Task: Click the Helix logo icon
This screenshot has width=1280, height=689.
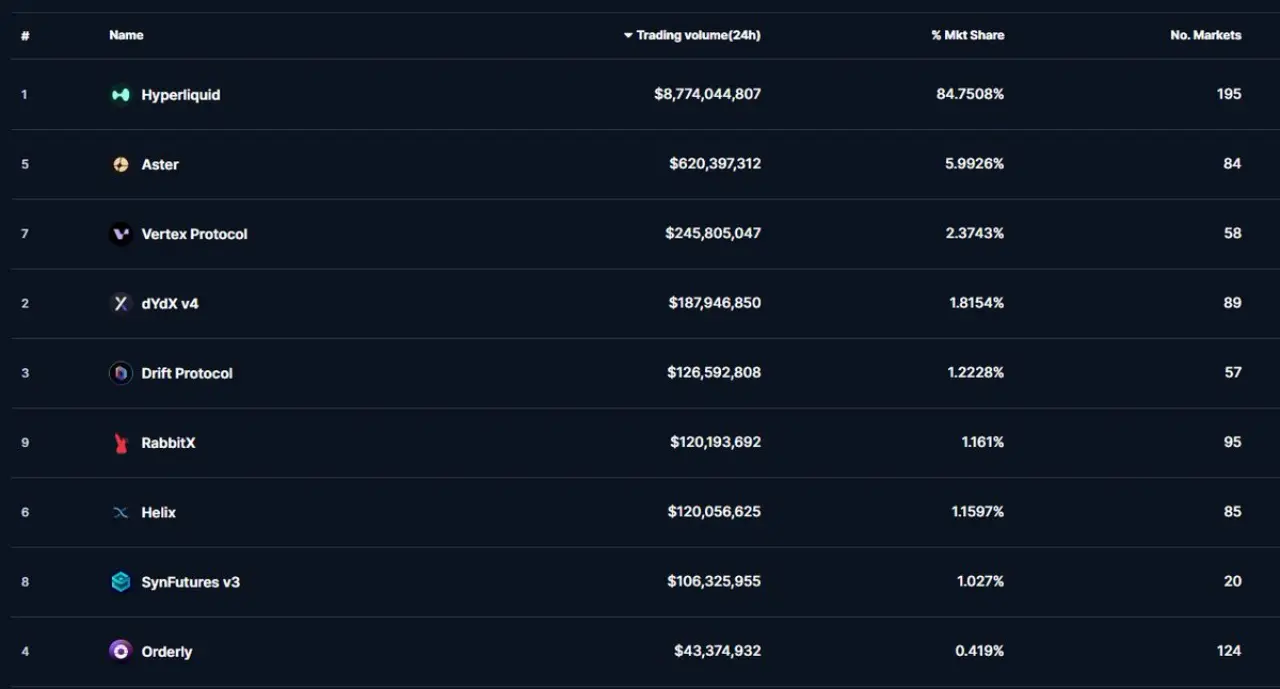Action: coord(121,512)
